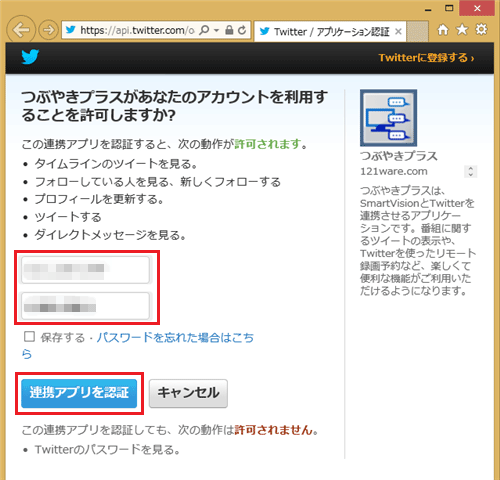Click ツイートする list item

68,217
